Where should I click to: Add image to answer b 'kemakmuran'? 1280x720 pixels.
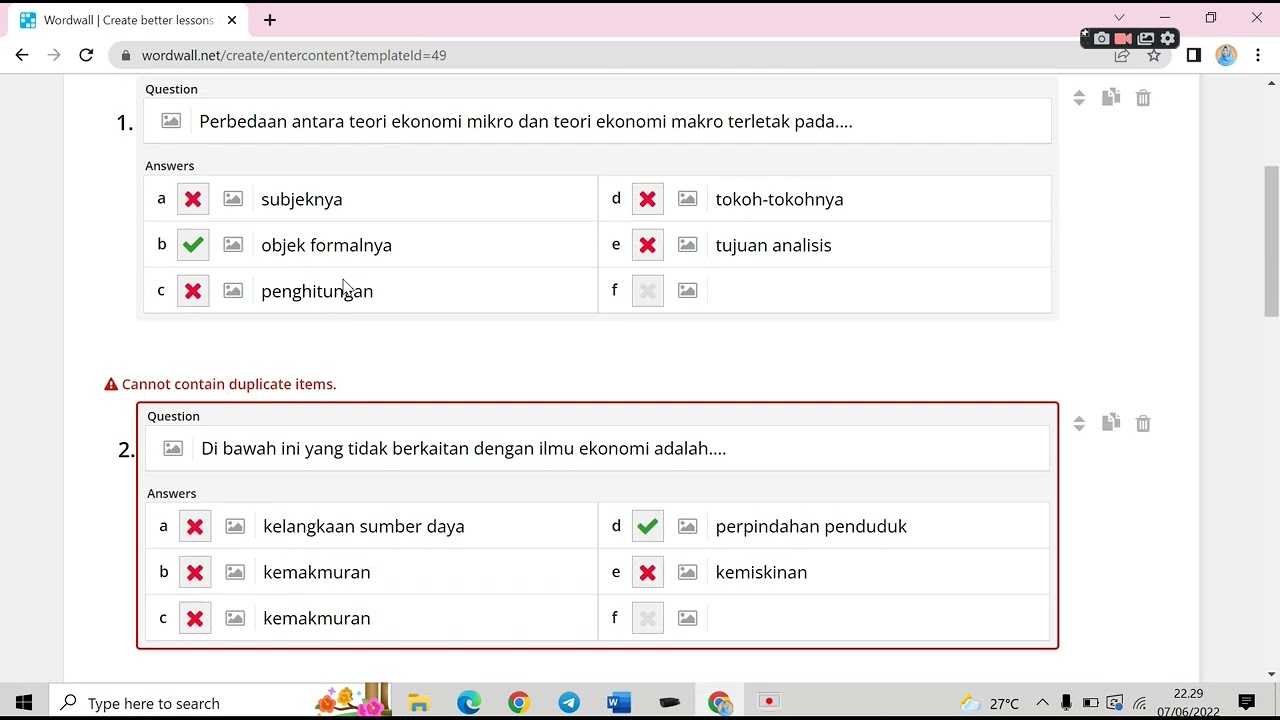[x=235, y=572]
